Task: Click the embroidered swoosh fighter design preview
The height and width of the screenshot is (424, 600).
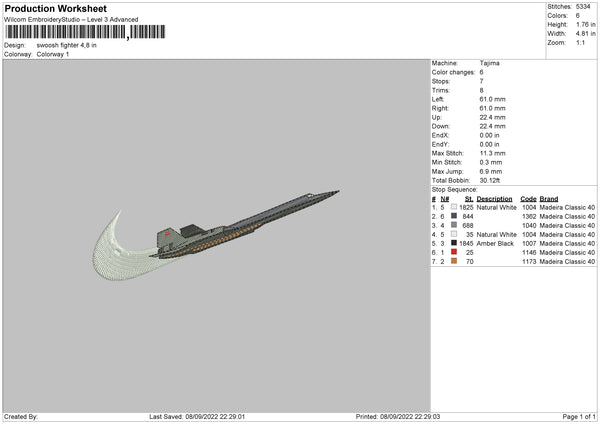Action: click(x=216, y=235)
